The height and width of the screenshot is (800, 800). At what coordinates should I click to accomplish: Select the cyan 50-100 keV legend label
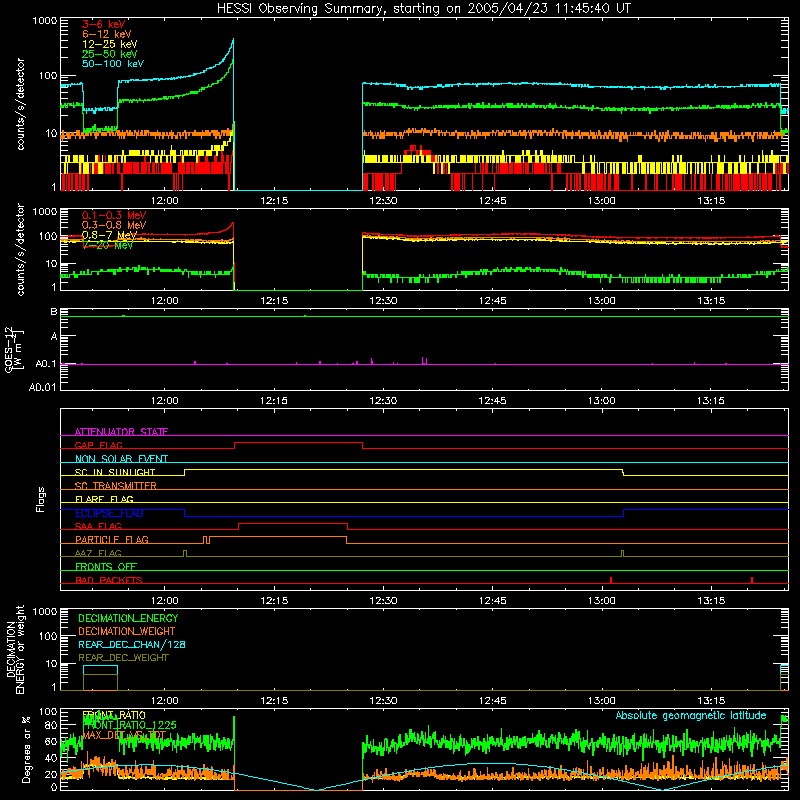click(x=113, y=64)
